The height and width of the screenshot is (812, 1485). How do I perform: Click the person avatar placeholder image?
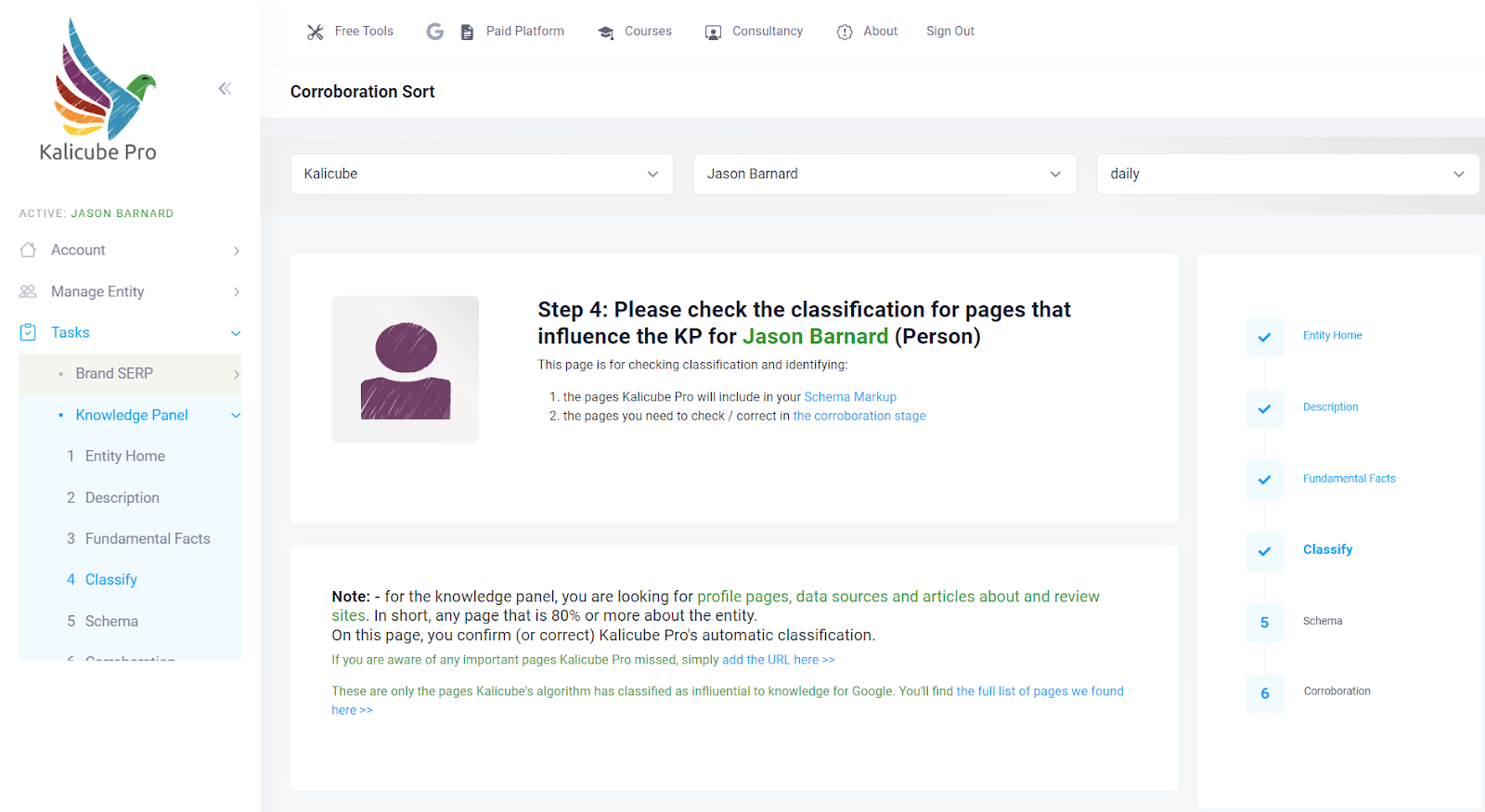pyautogui.click(x=406, y=369)
